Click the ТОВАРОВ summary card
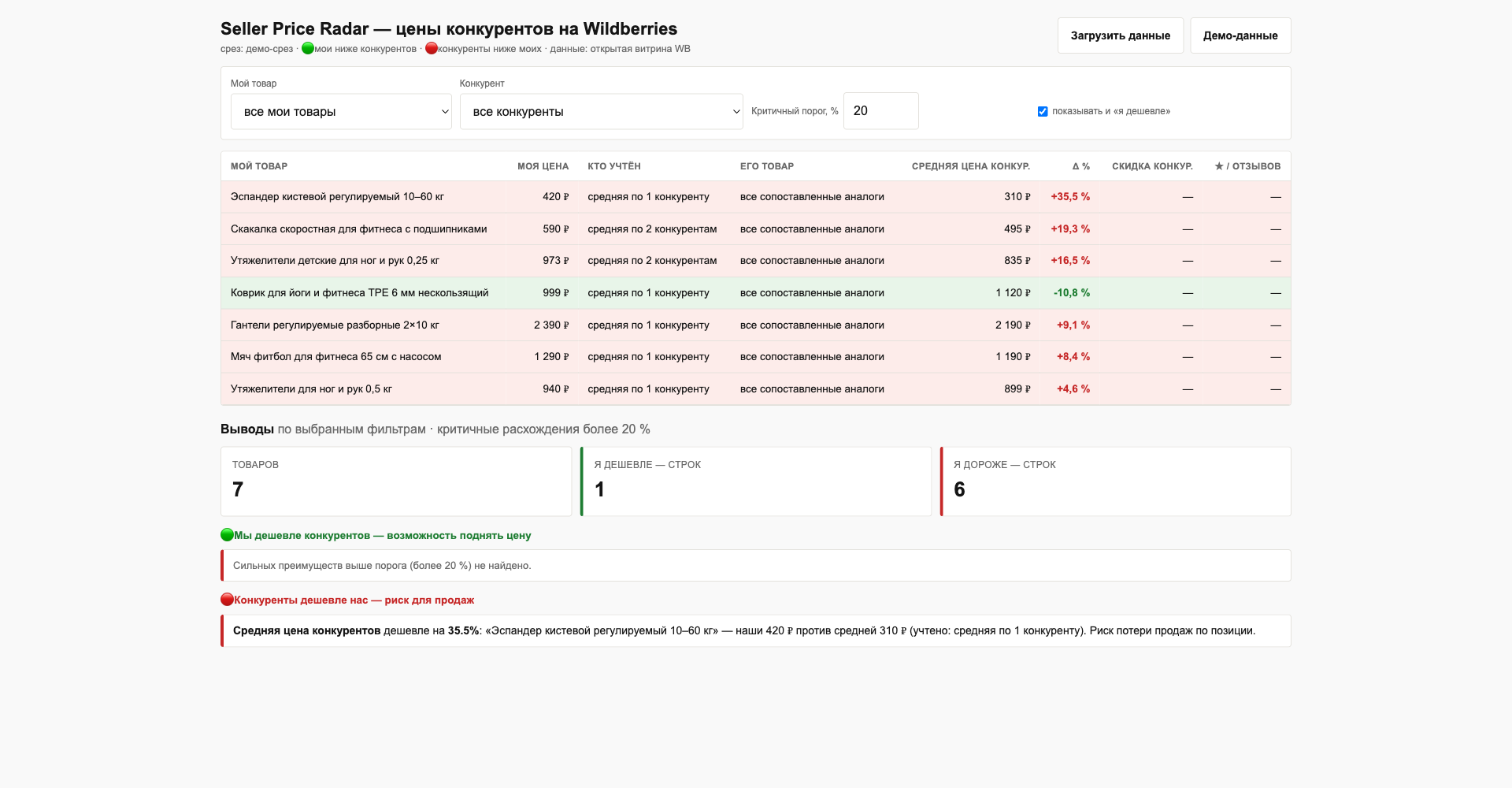The width and height of the screenshot is (1512, 788). pyautogui.click(x=396, y=481)
